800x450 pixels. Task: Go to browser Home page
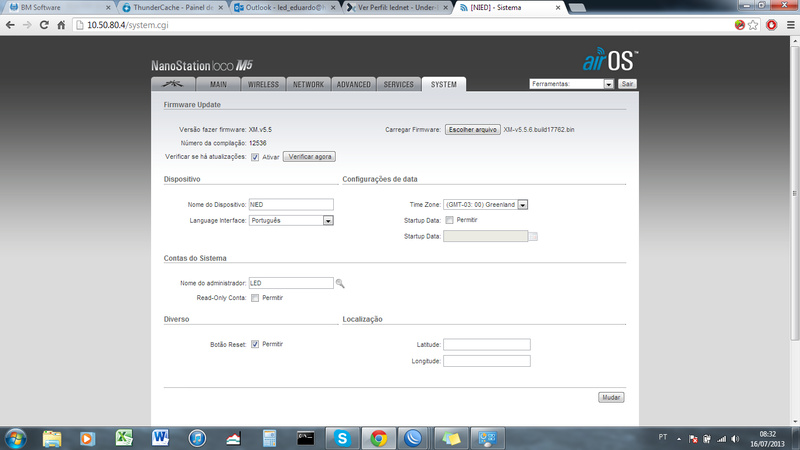[61, 25]
